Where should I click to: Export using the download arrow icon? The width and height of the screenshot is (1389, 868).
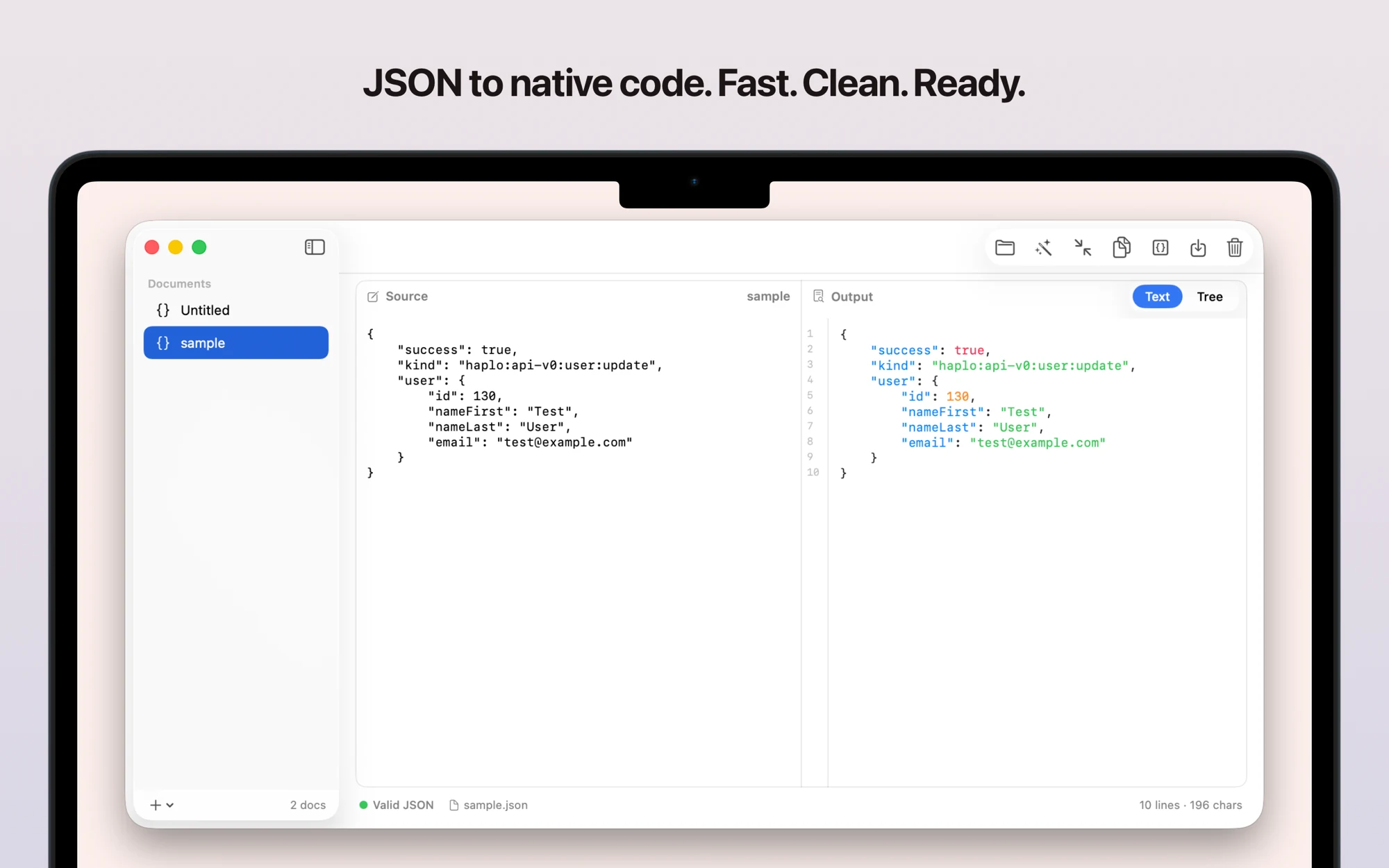[1198, 248]
